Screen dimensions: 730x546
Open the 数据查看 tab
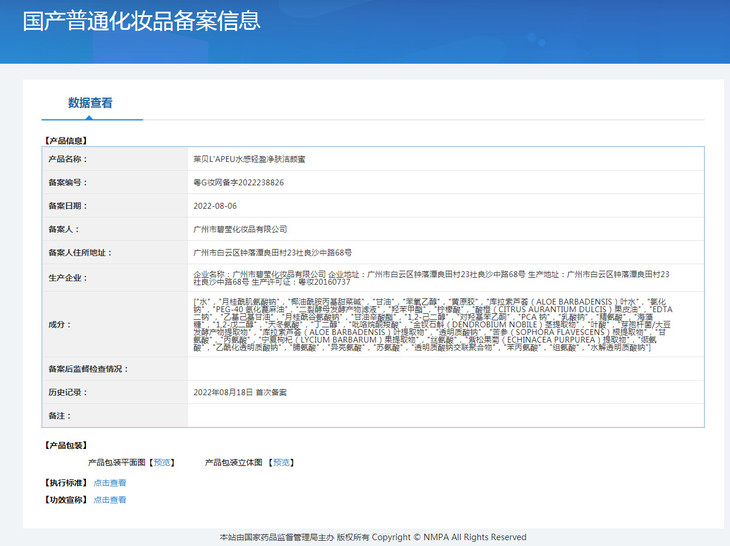(x=90, y=103)
